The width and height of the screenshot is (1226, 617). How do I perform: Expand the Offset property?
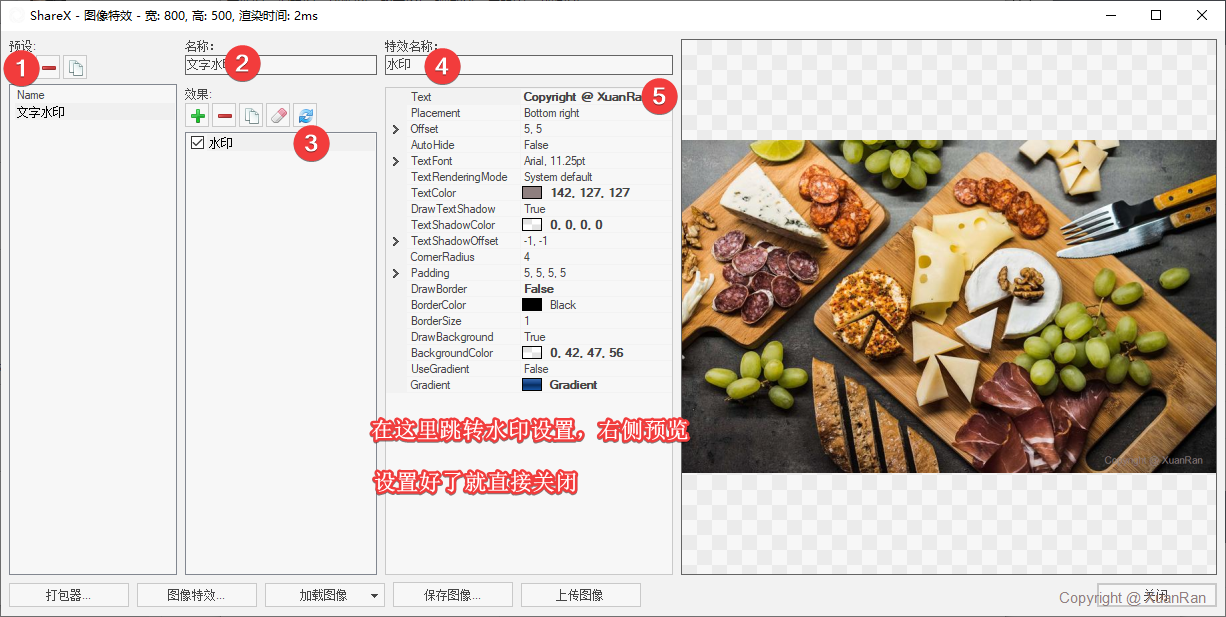[x=396, y=129]
